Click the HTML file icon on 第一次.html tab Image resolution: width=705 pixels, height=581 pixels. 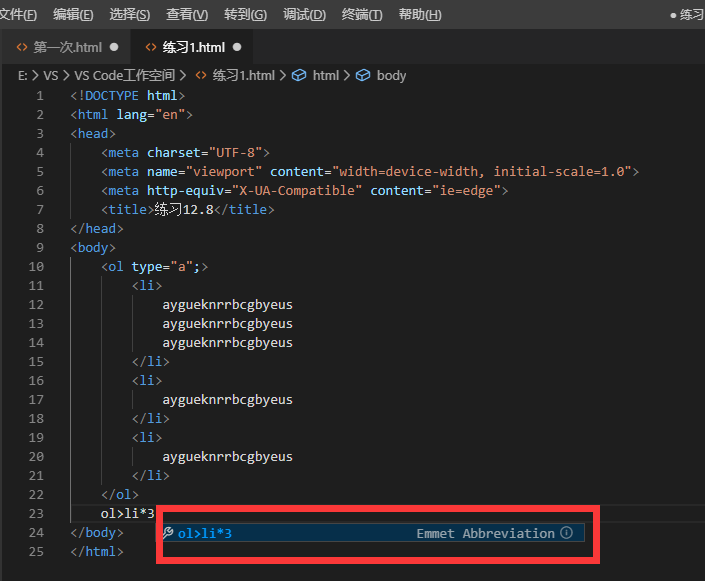point(22,47)
